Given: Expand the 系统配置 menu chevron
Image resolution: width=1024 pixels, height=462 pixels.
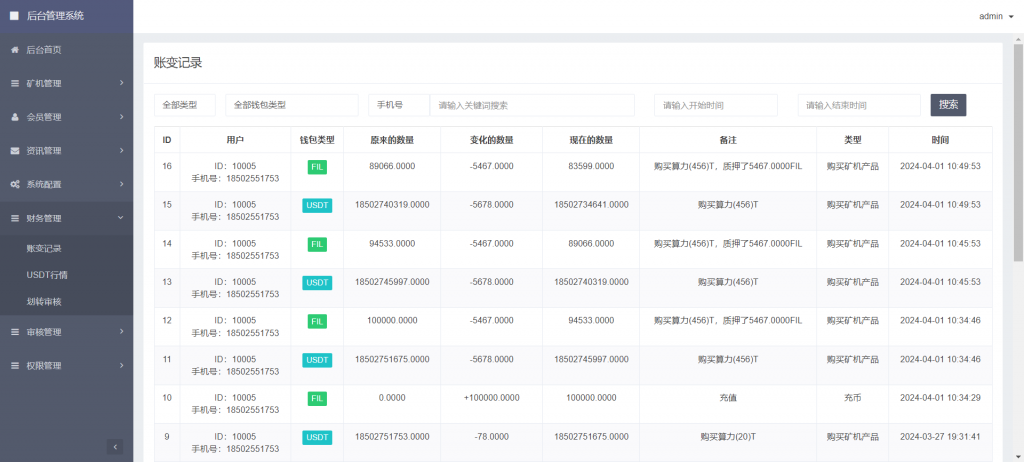Looking at the screenshot, I should [121, 184].
